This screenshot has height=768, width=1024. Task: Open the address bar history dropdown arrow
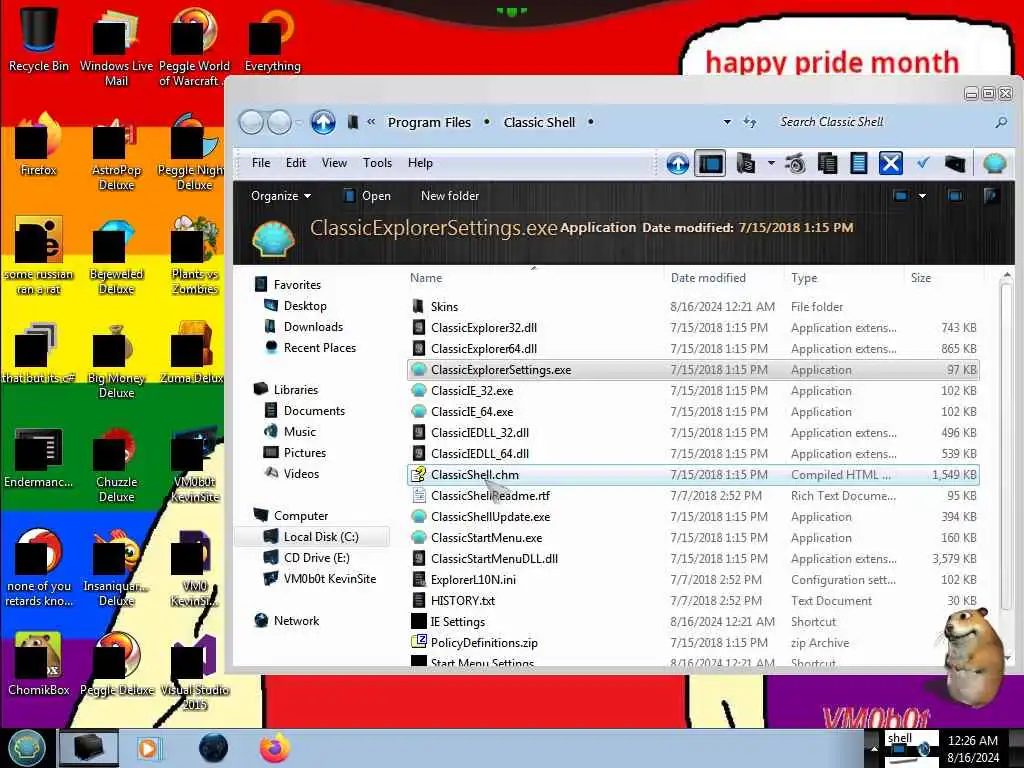point(727,122)
